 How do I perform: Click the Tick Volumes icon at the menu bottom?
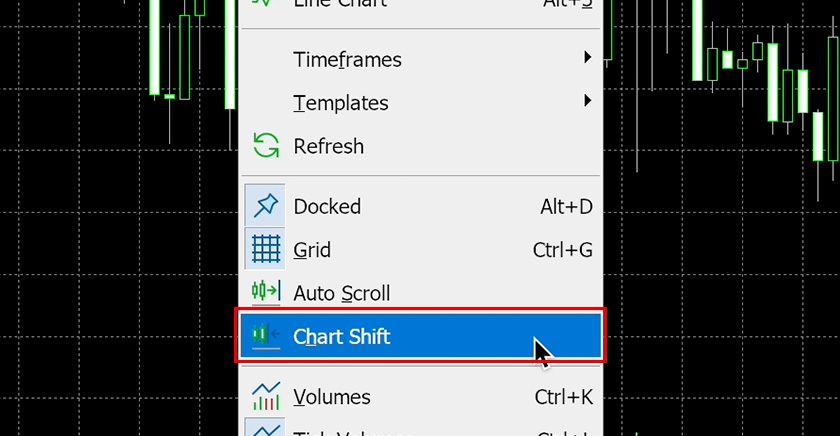[x=266, y=430]
